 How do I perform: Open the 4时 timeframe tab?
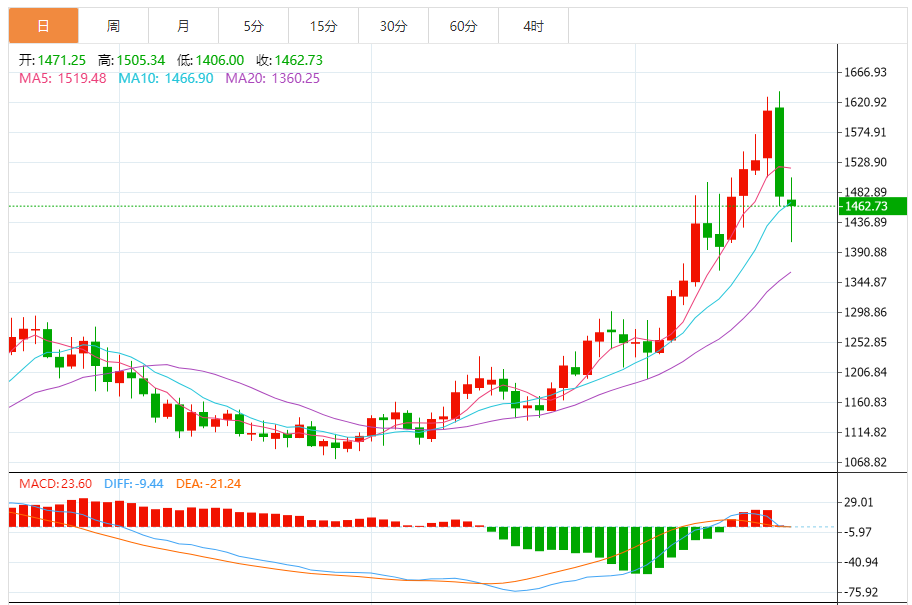tap(533, 26)
